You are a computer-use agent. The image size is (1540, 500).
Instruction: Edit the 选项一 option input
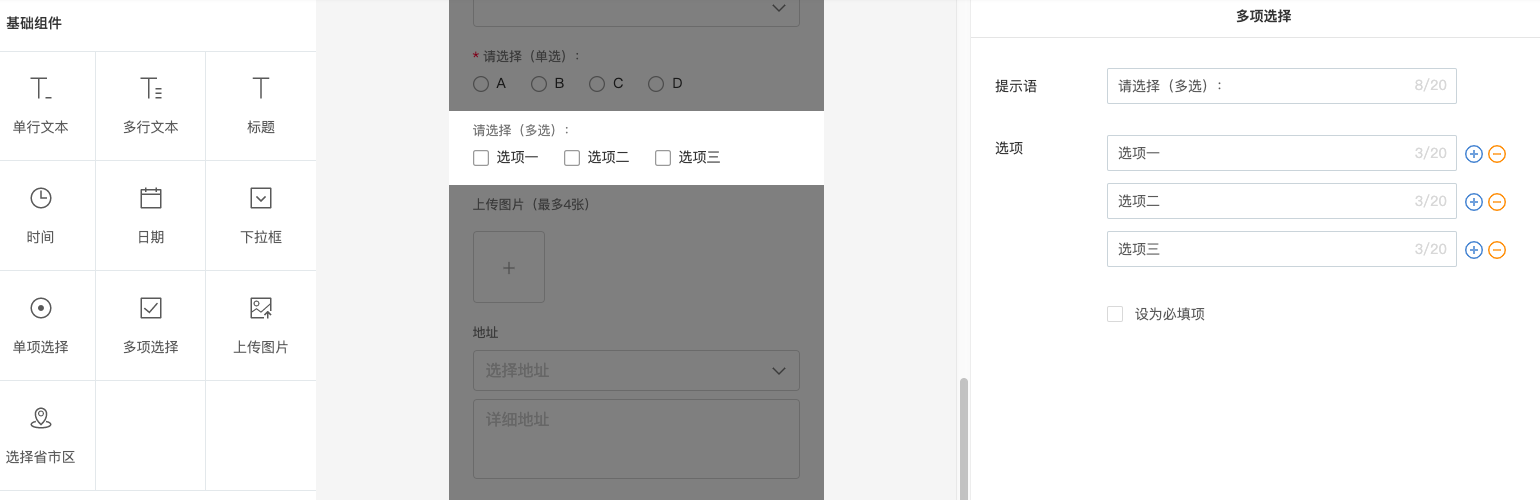[x=1282, y=153]
